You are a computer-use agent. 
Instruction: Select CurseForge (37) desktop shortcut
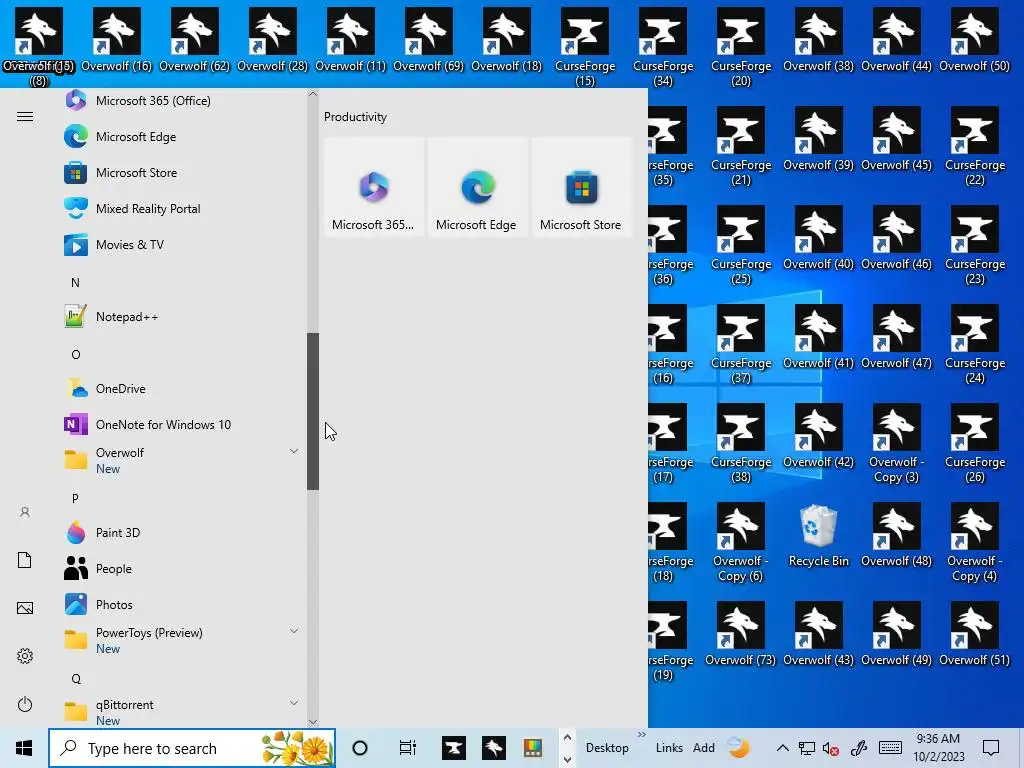point(741,345)
